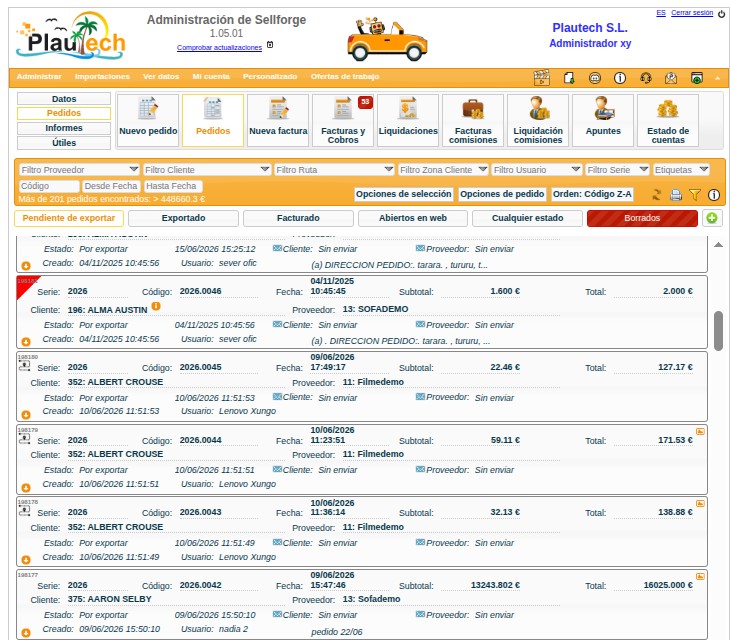Viewport: 730px width, 640px height.
Task: Click the update check icon beside Comprobar actualizaciones
Action: tap(270, 45)
